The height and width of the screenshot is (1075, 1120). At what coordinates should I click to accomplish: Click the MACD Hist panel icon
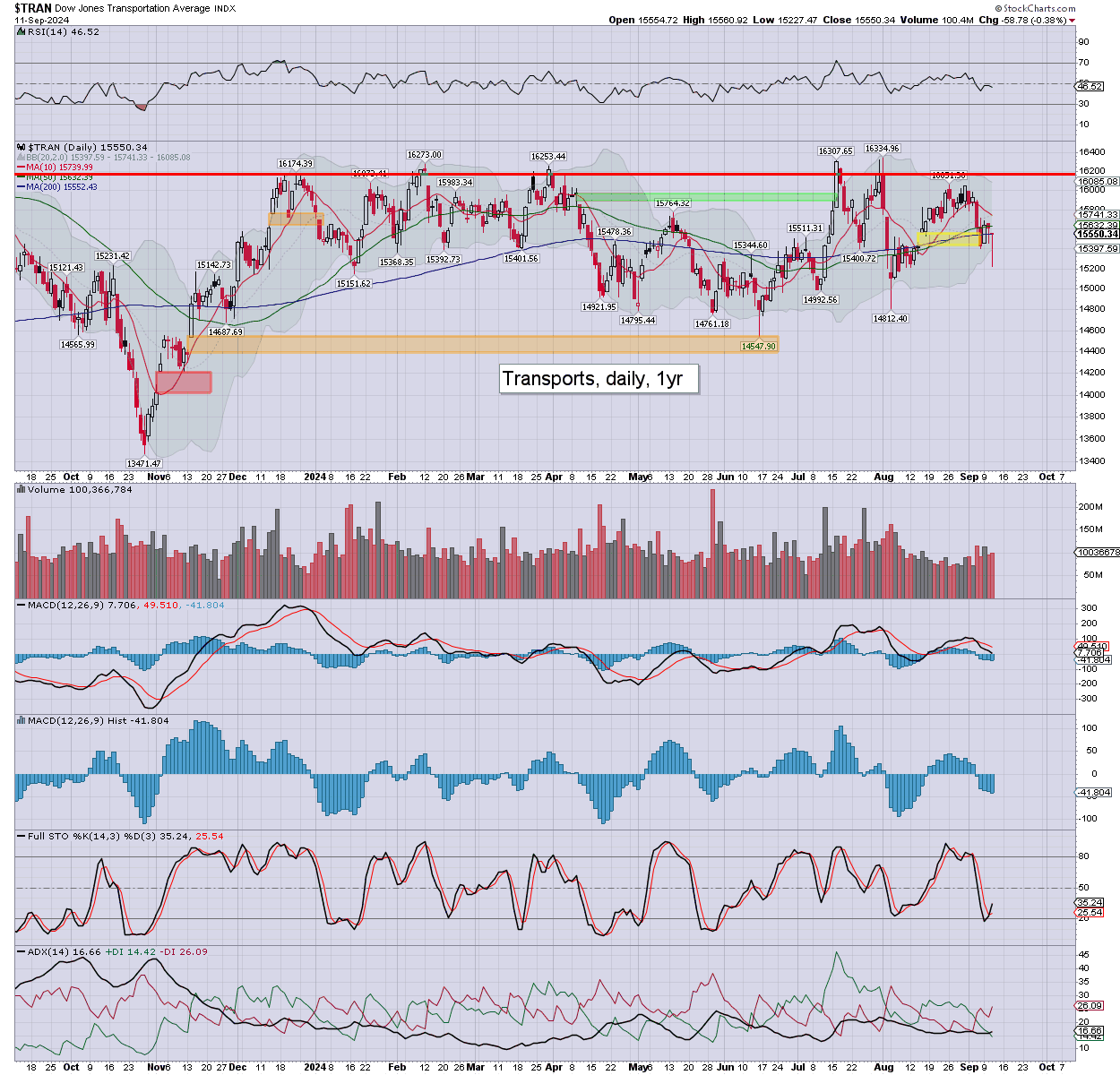(22, 721)
